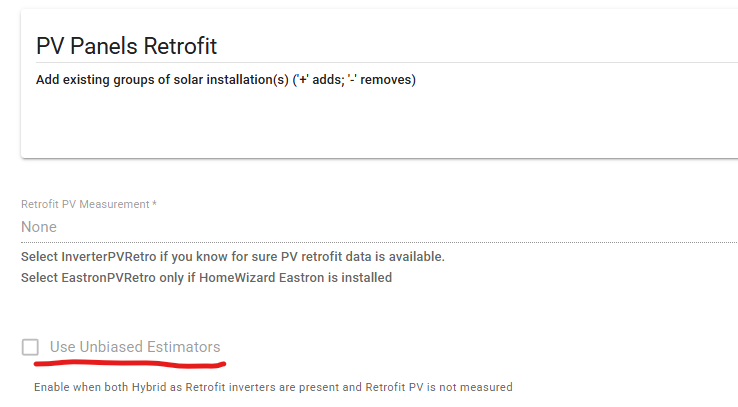This screenshot has width=738, height=407.
Task: Click the 'Retrofit PV Measurement *' field label
Action: [86, 204]
